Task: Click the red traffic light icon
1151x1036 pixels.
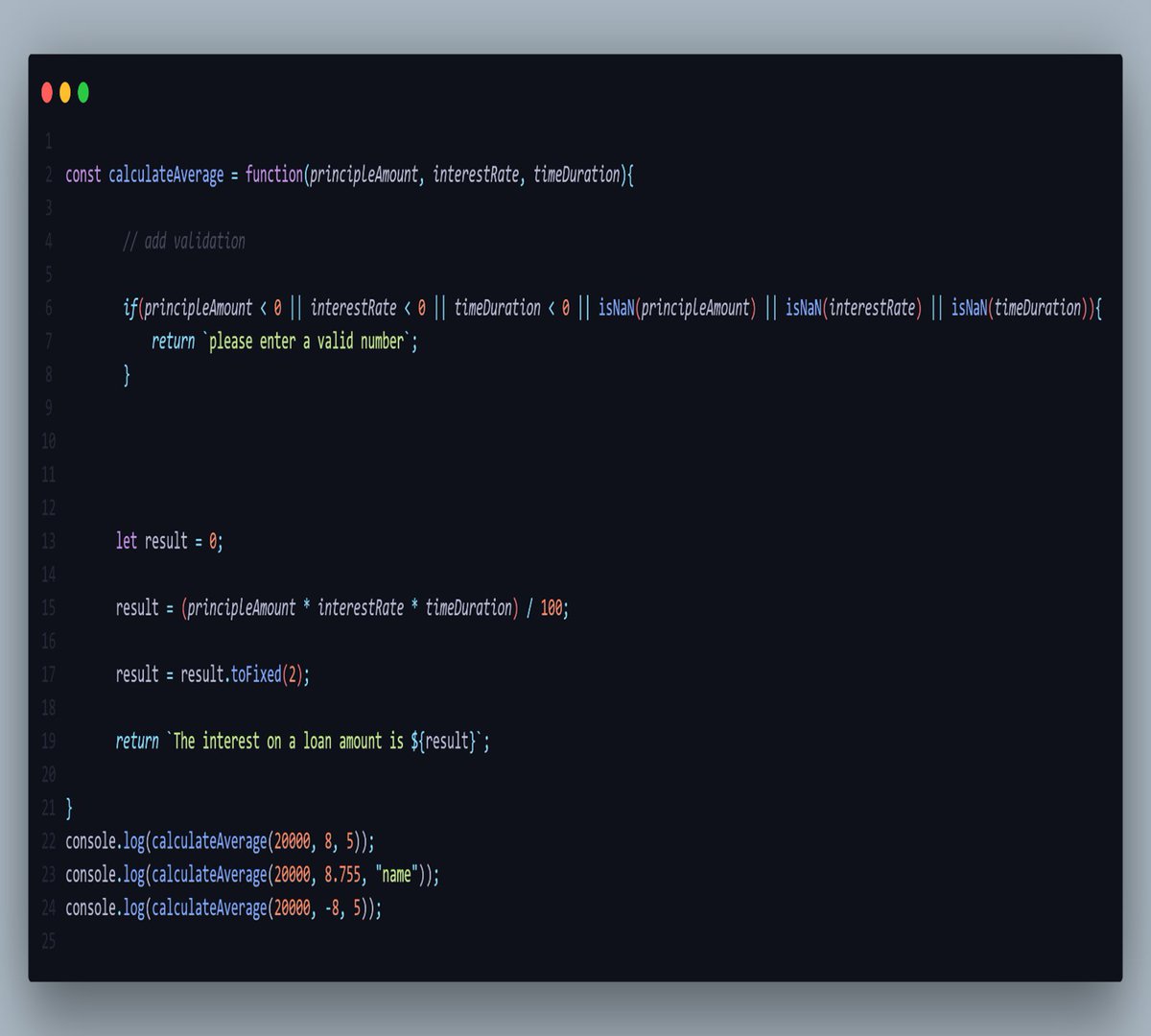Action: click(47, 92)
